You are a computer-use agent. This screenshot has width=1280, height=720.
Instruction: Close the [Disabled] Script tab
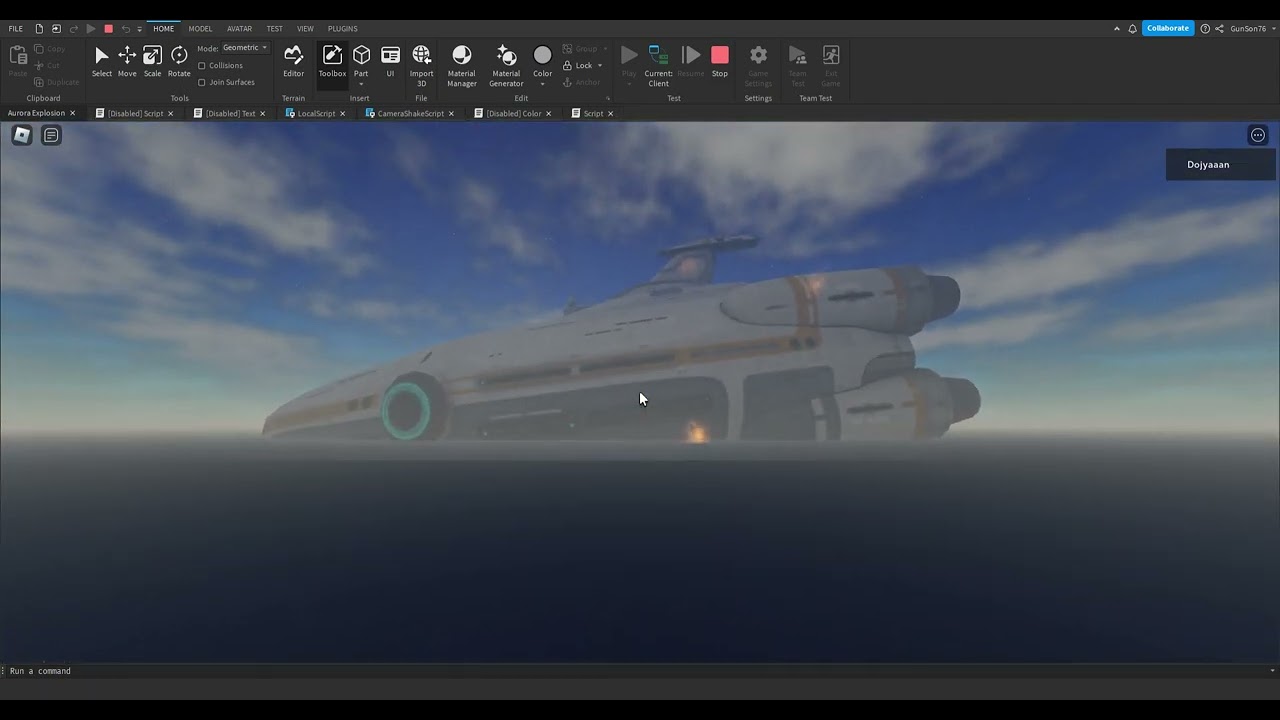(170, 114)
